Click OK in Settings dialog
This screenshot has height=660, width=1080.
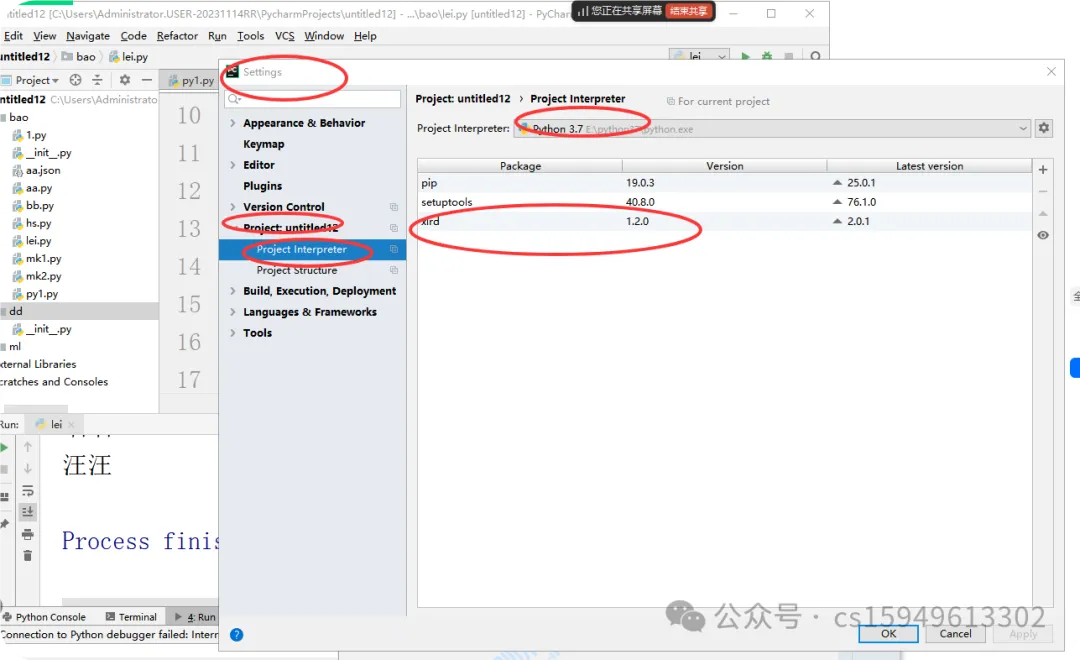coord(889,634)
